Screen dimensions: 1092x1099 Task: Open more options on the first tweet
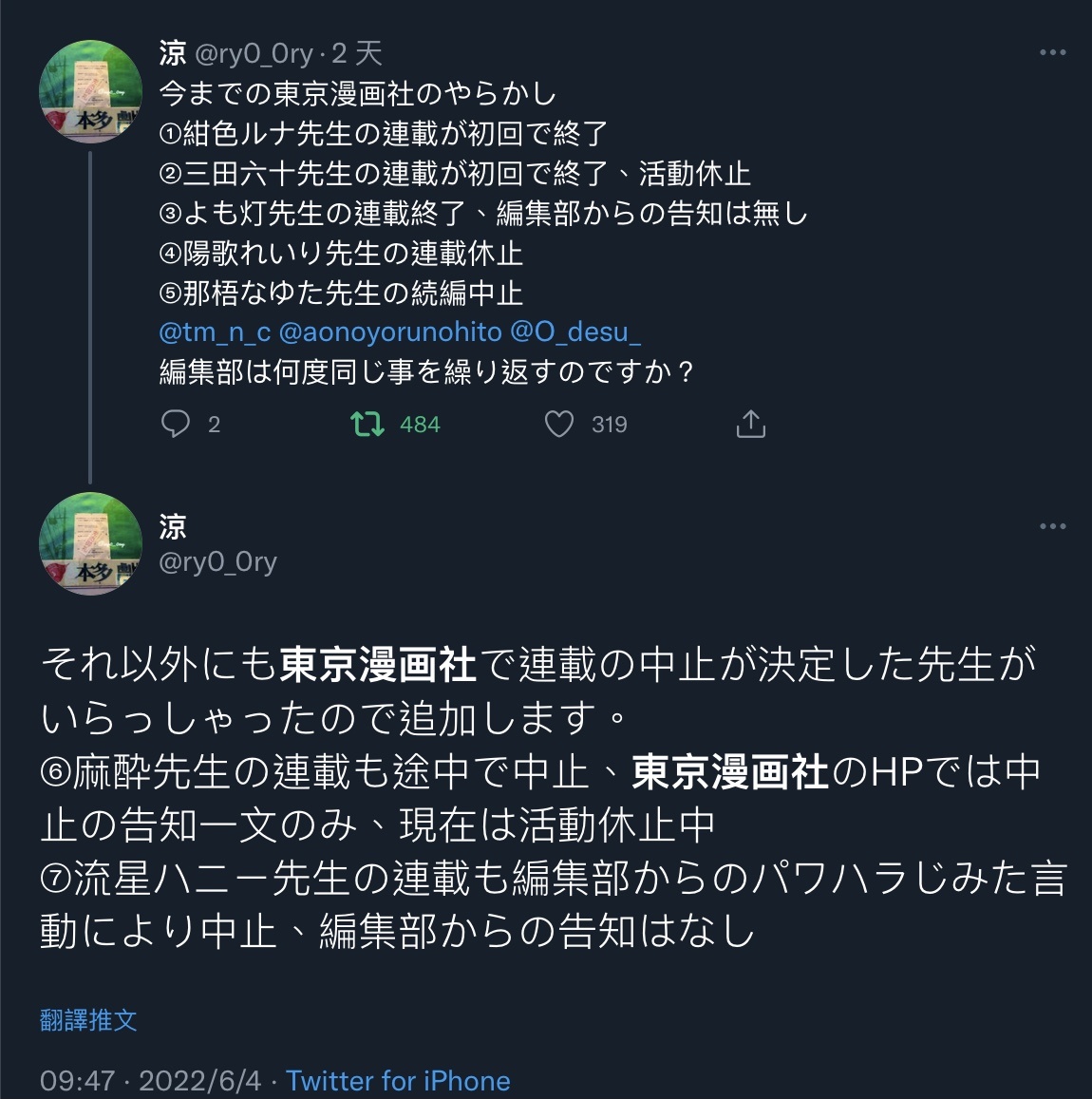click(x=1052, y=52)
